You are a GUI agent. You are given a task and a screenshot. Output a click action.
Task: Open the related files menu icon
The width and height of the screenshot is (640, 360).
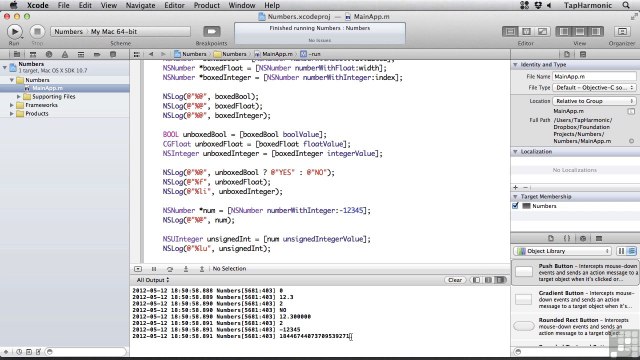137,54
